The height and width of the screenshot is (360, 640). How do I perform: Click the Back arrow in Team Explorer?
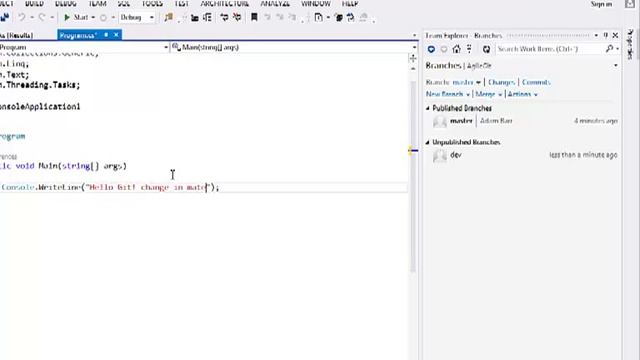click(x=431, y=49)
